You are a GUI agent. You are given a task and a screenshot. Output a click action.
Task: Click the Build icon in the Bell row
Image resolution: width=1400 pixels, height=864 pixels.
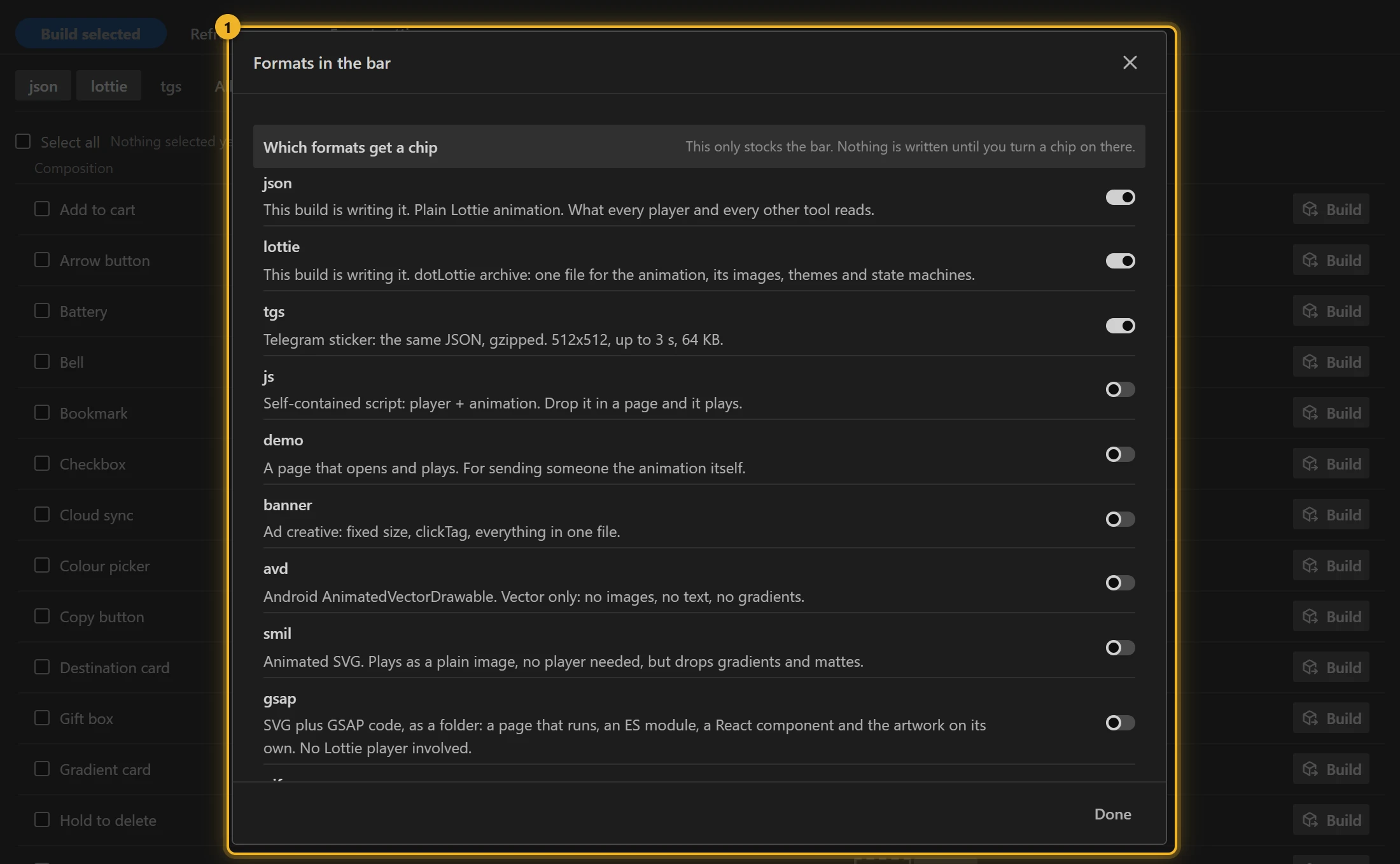(x=1310, y=362)
